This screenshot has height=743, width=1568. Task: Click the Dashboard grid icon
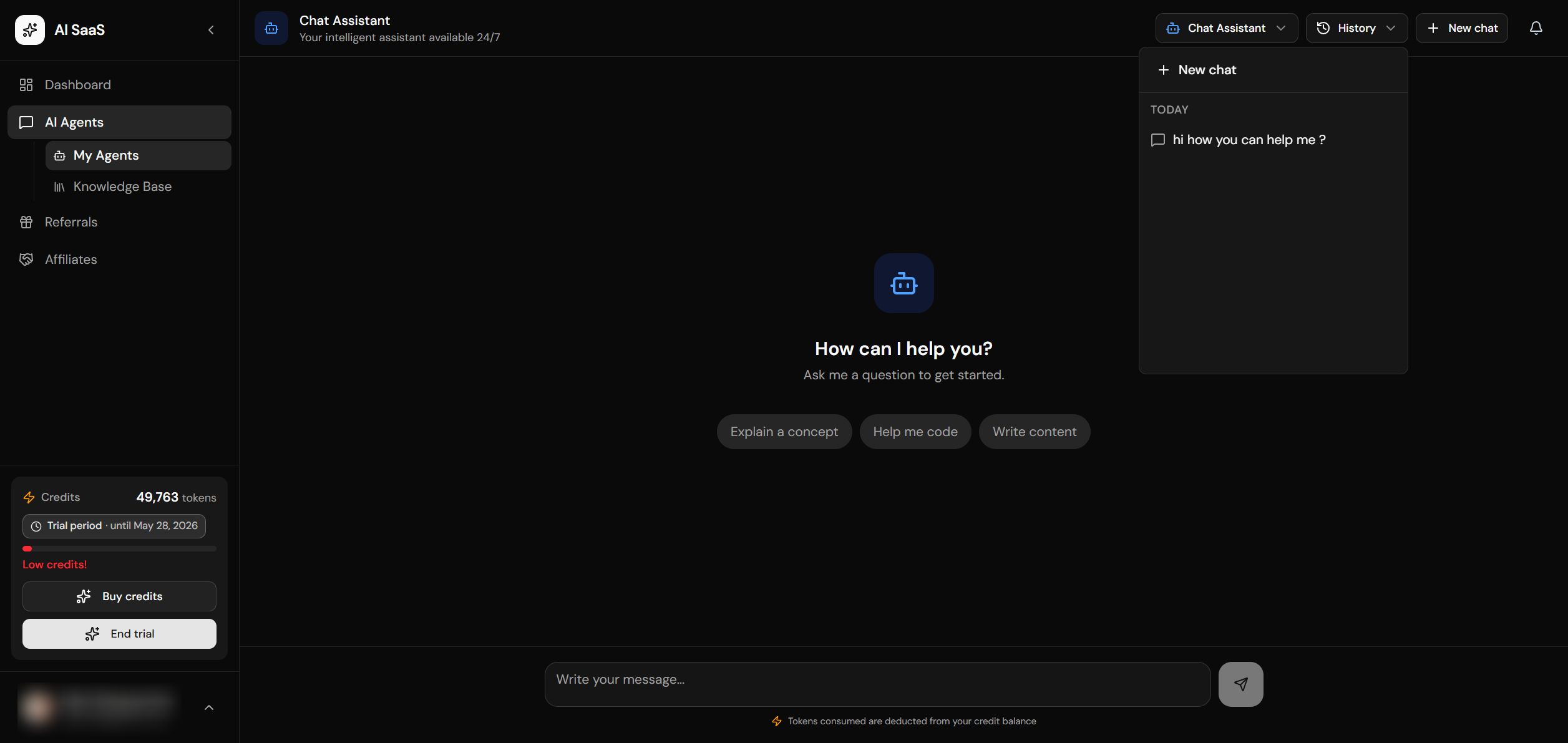[x=26, y=85]
